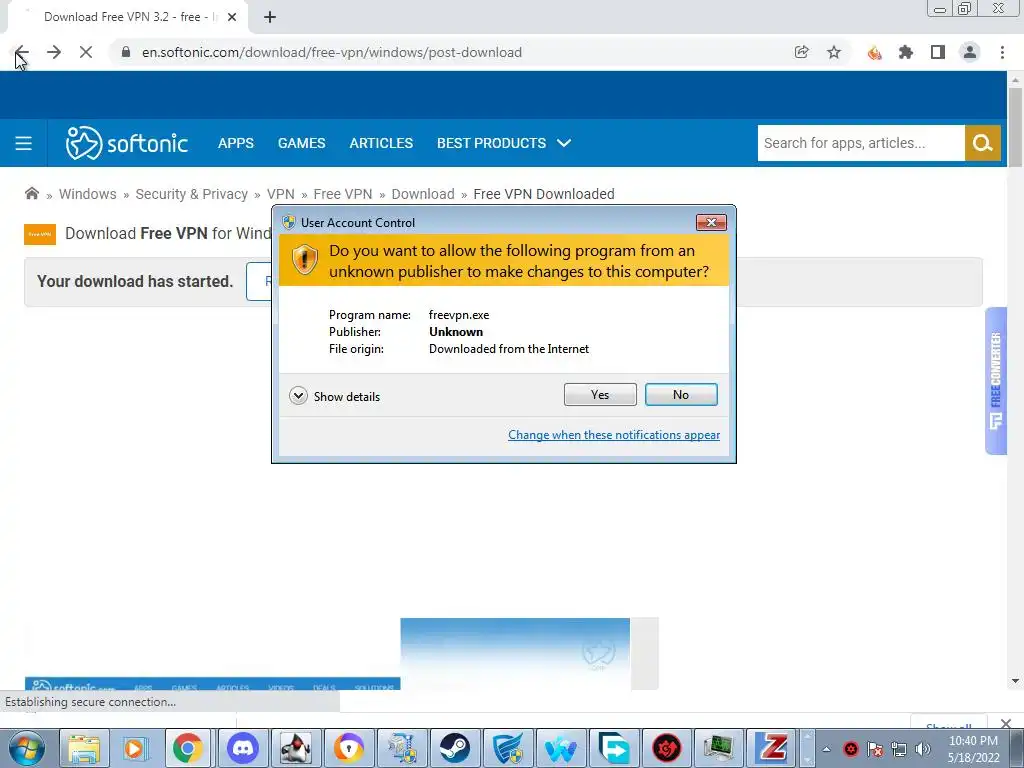Click the taskbar clock showing 10:40 PM
Screen dimensions: 1024x768
tap(973, 749)
